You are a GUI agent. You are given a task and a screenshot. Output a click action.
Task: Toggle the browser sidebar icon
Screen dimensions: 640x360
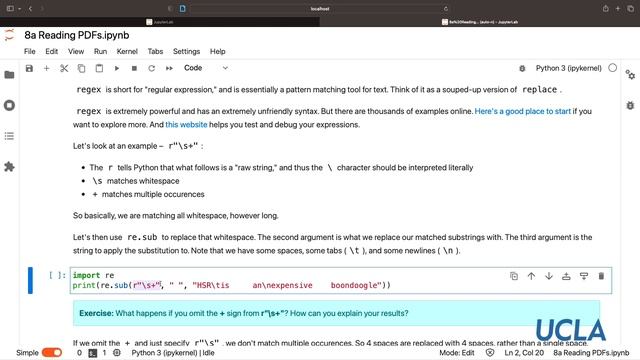coord(10,9)
